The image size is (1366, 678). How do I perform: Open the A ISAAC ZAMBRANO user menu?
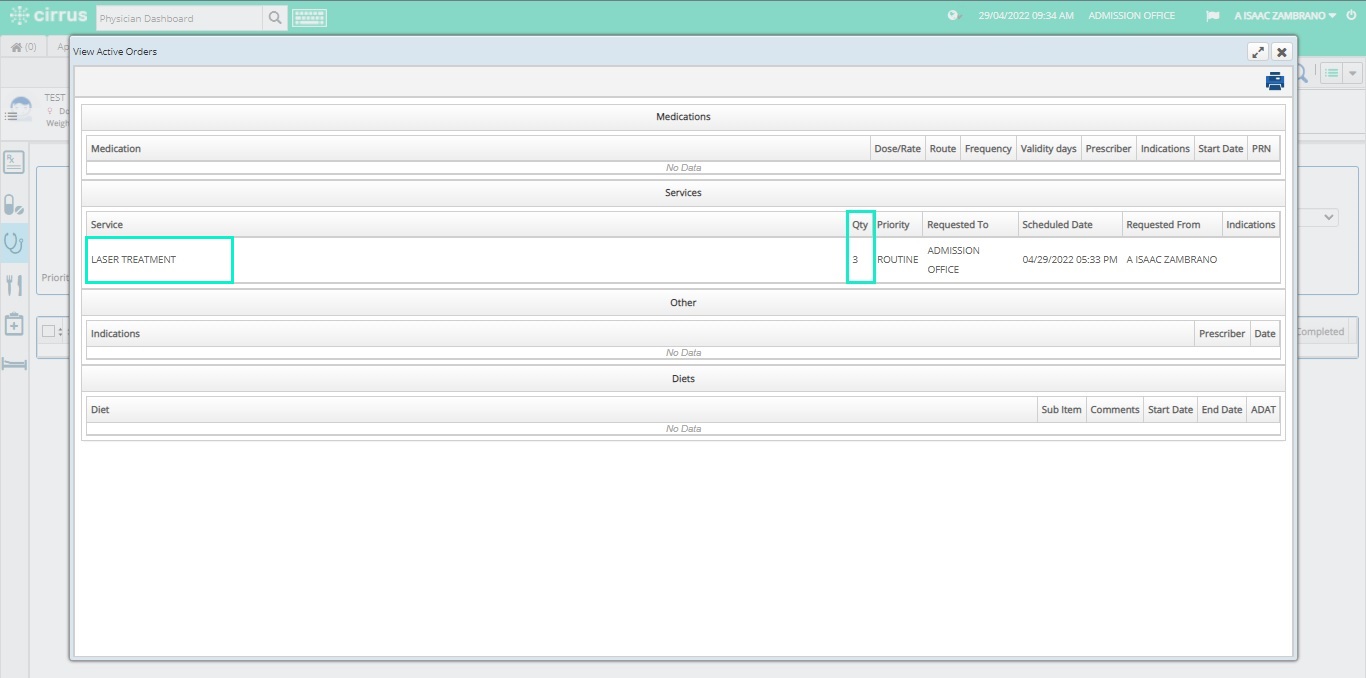click(1285, 16)
